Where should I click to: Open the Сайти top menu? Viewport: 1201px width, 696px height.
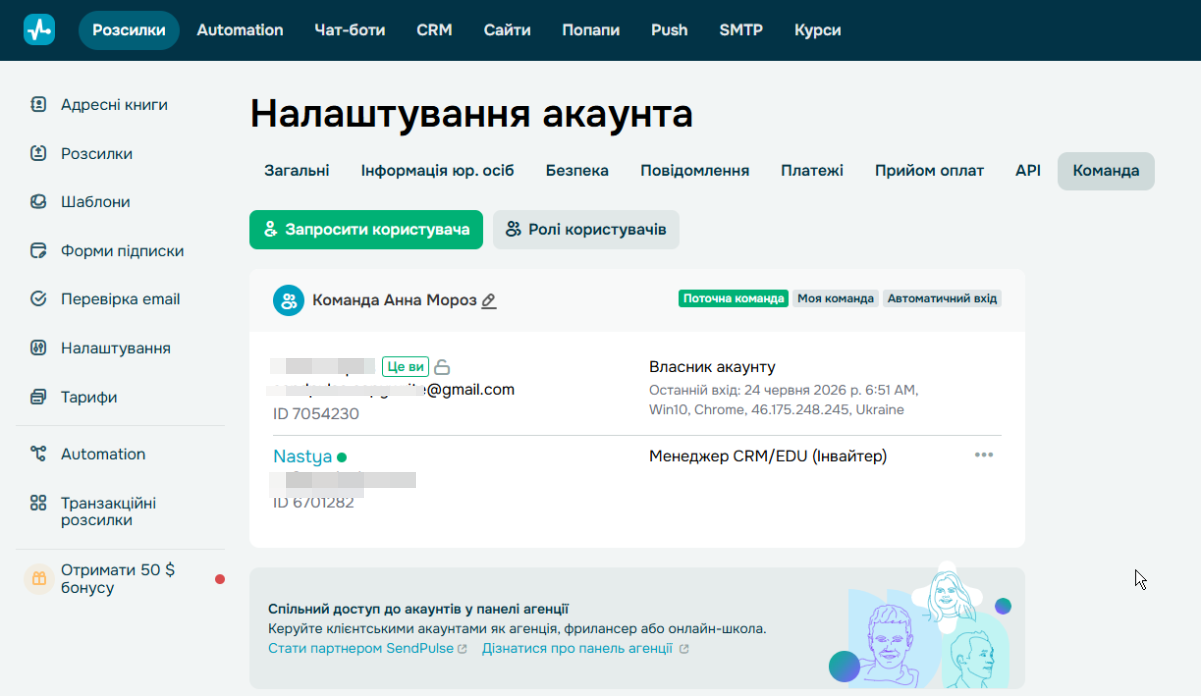point(507,30)
